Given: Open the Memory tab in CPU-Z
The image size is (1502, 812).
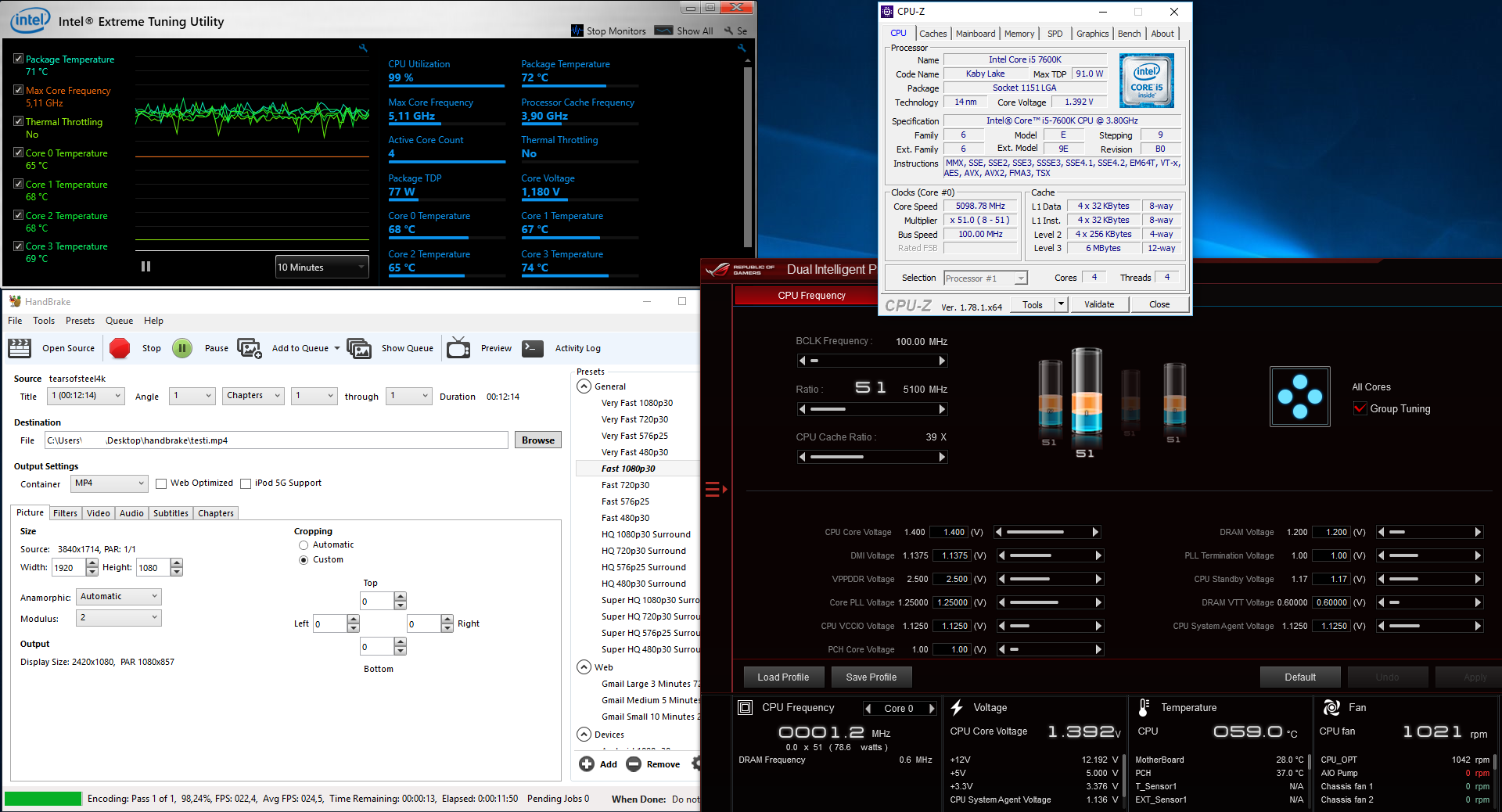Looking at the screenshot, I should point(1019,34).
